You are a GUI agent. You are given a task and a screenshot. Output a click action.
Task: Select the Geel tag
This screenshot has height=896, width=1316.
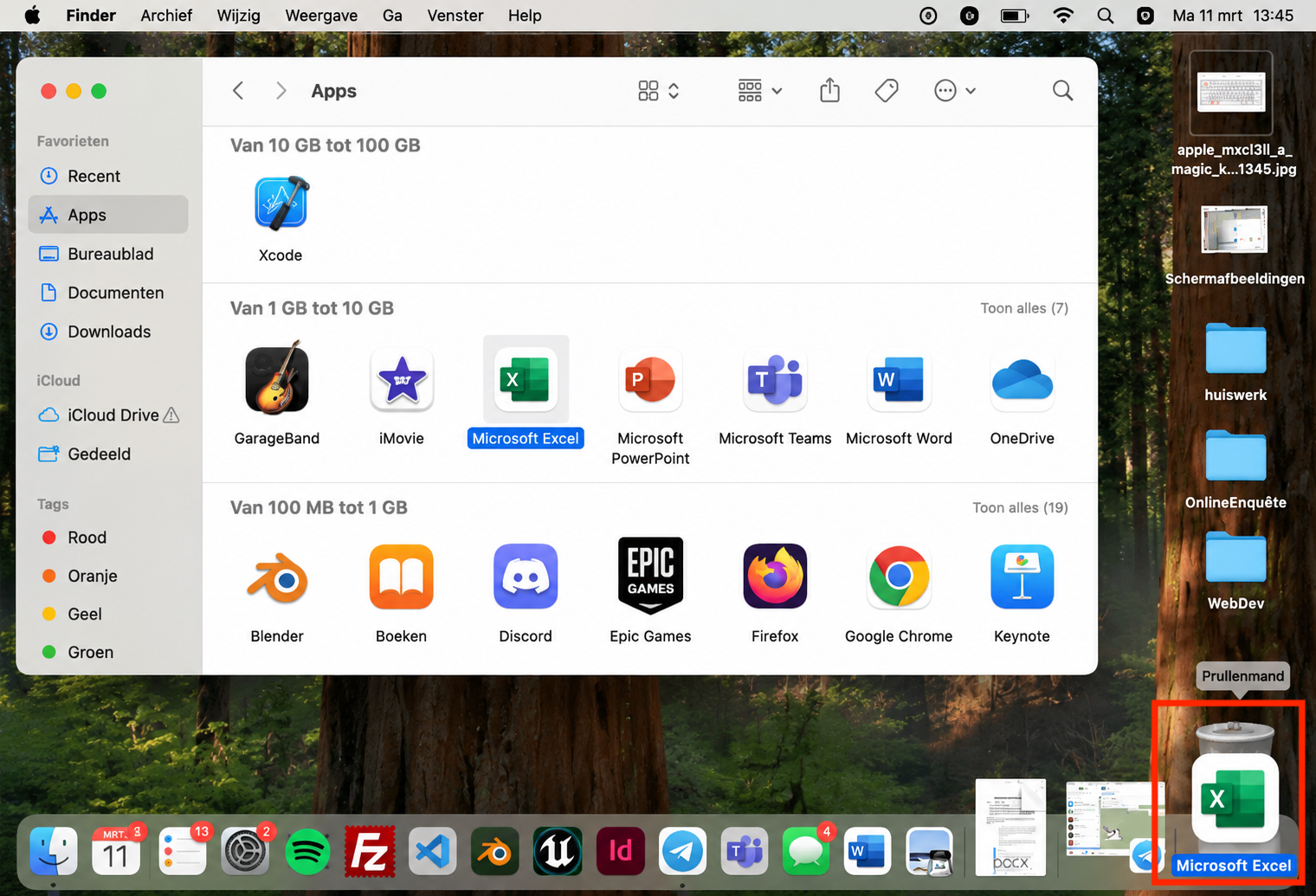click(108, 614)
